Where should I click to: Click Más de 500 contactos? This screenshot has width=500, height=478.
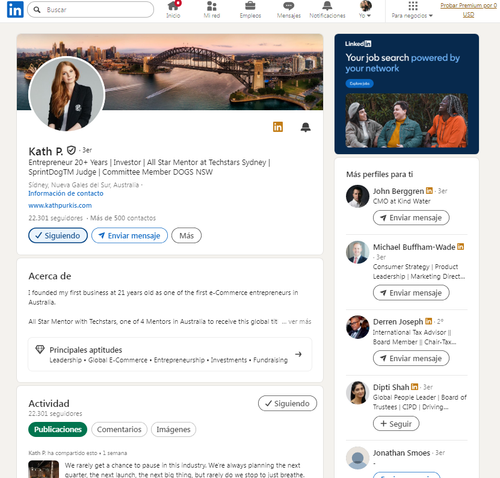point(123,218)
